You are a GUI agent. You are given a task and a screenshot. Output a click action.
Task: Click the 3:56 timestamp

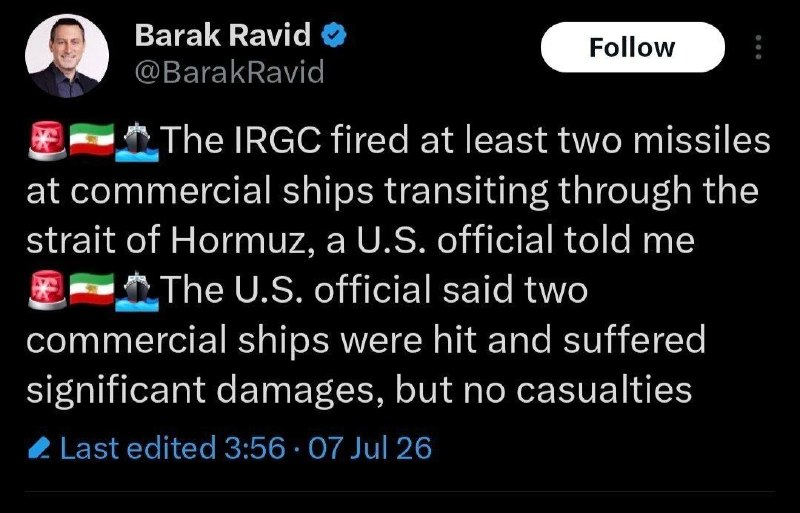click(255, 448)
